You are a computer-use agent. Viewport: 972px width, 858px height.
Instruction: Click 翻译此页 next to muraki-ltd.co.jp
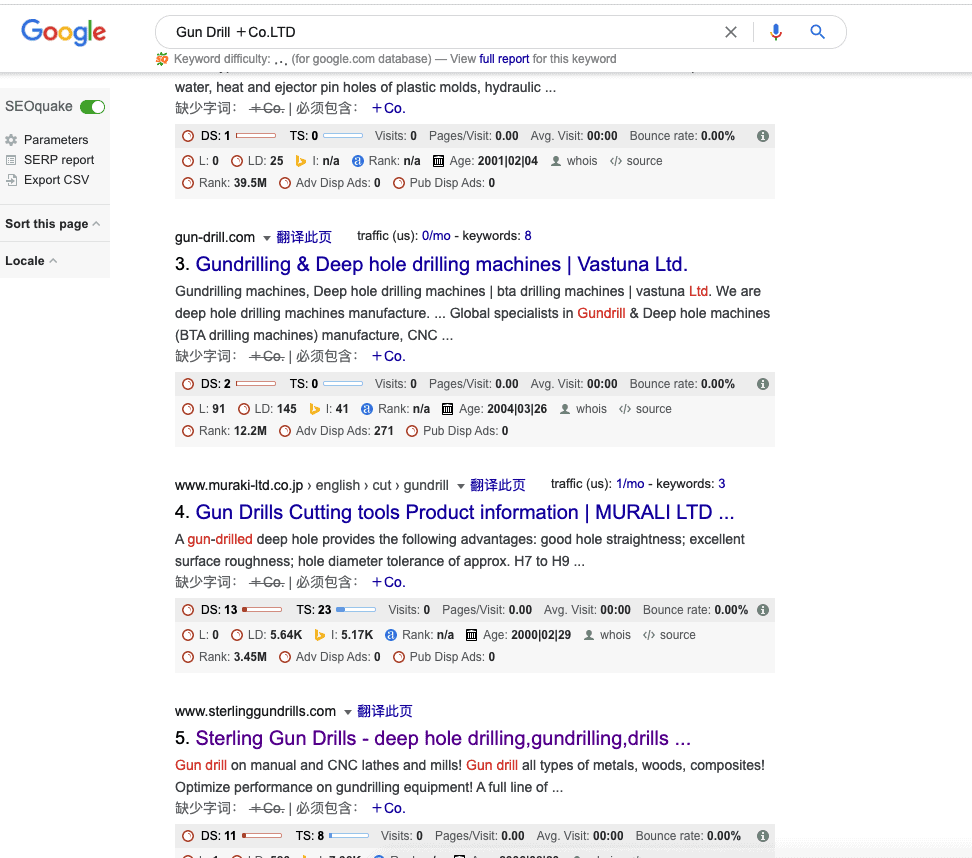498,485
